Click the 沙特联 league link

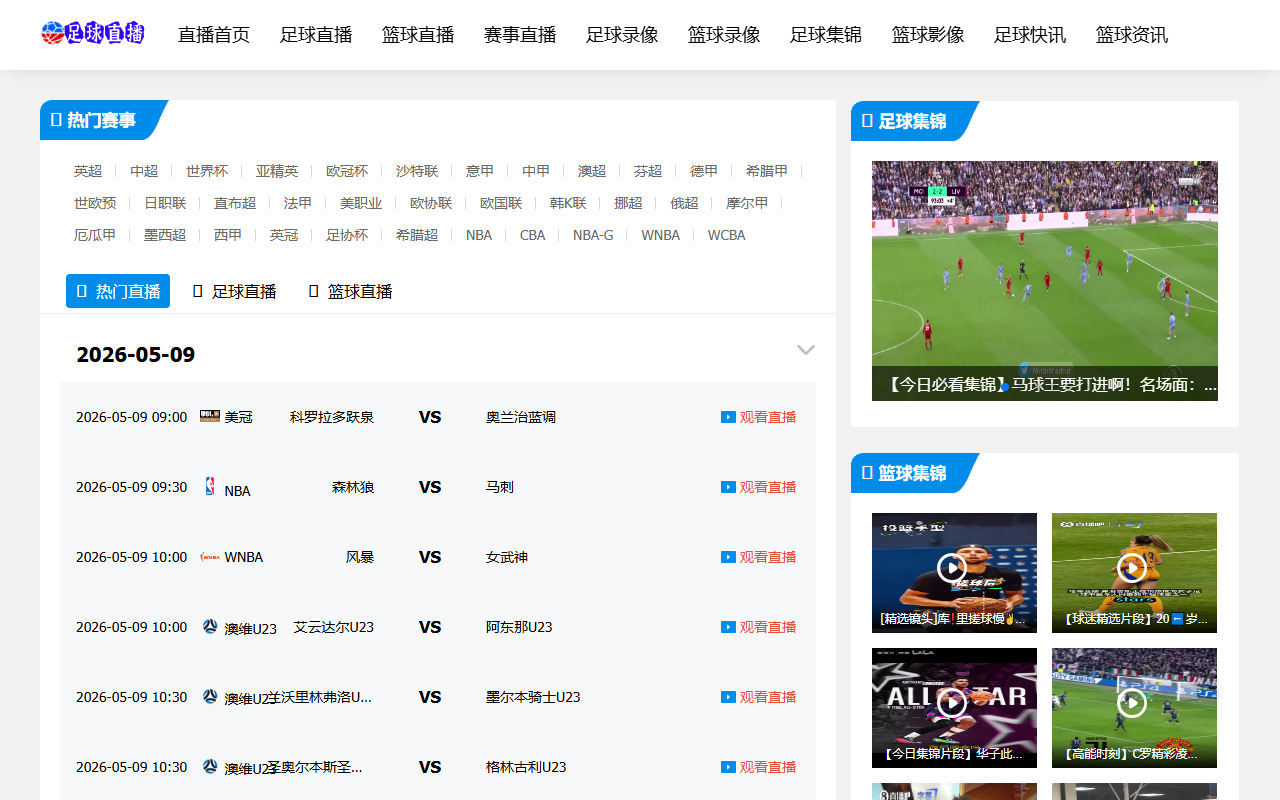coord(417,171)
